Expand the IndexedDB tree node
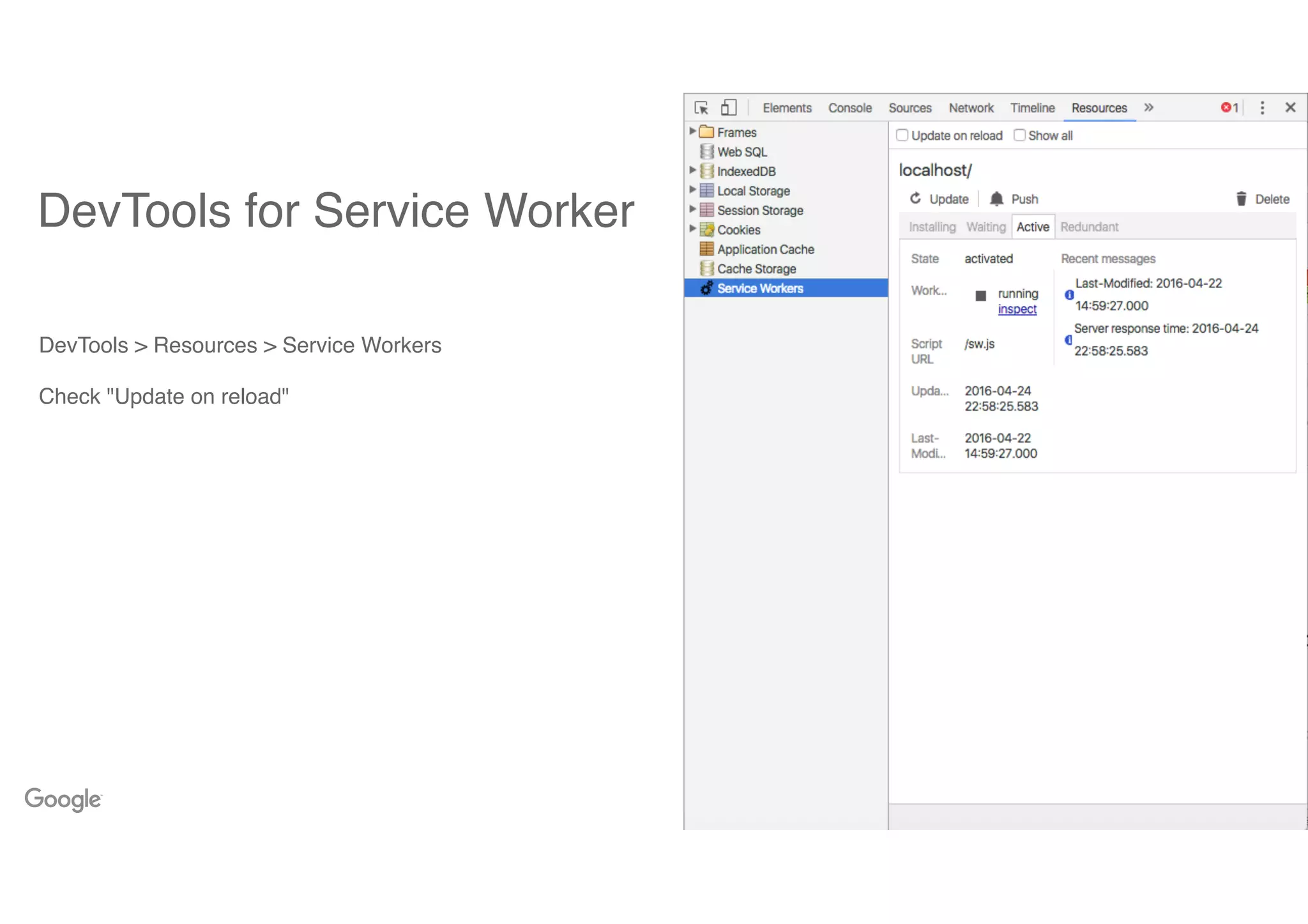 tap(692, 170)
